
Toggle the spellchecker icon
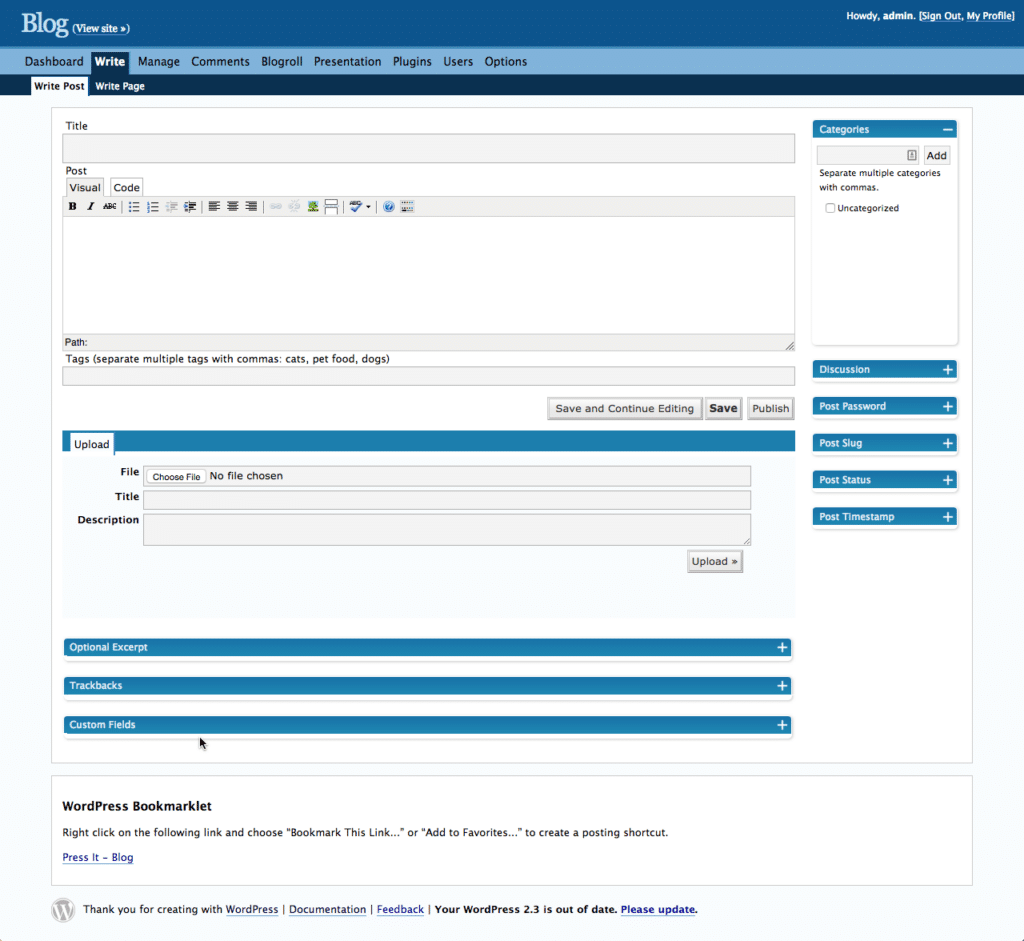(355, 206)
